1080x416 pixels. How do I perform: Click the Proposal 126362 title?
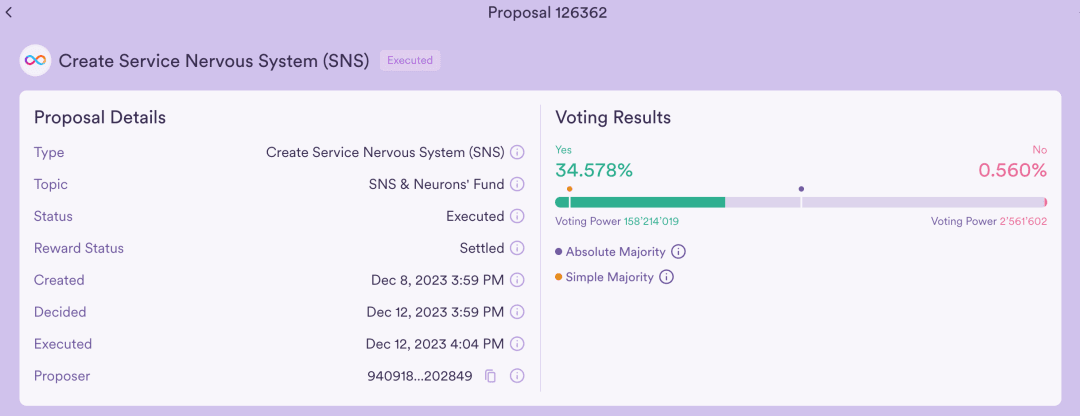(x=547, y=13)
